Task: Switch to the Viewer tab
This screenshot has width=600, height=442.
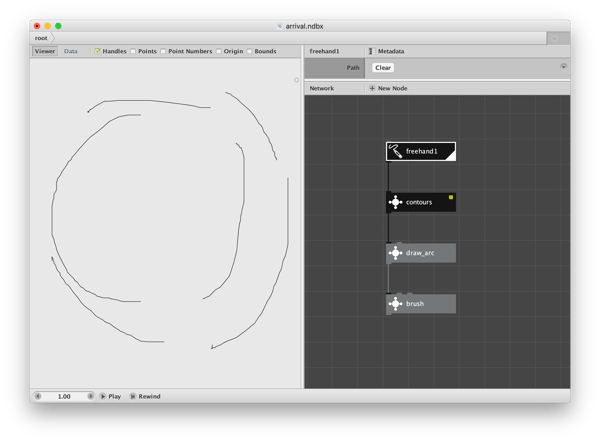Action: coord(45,51)
